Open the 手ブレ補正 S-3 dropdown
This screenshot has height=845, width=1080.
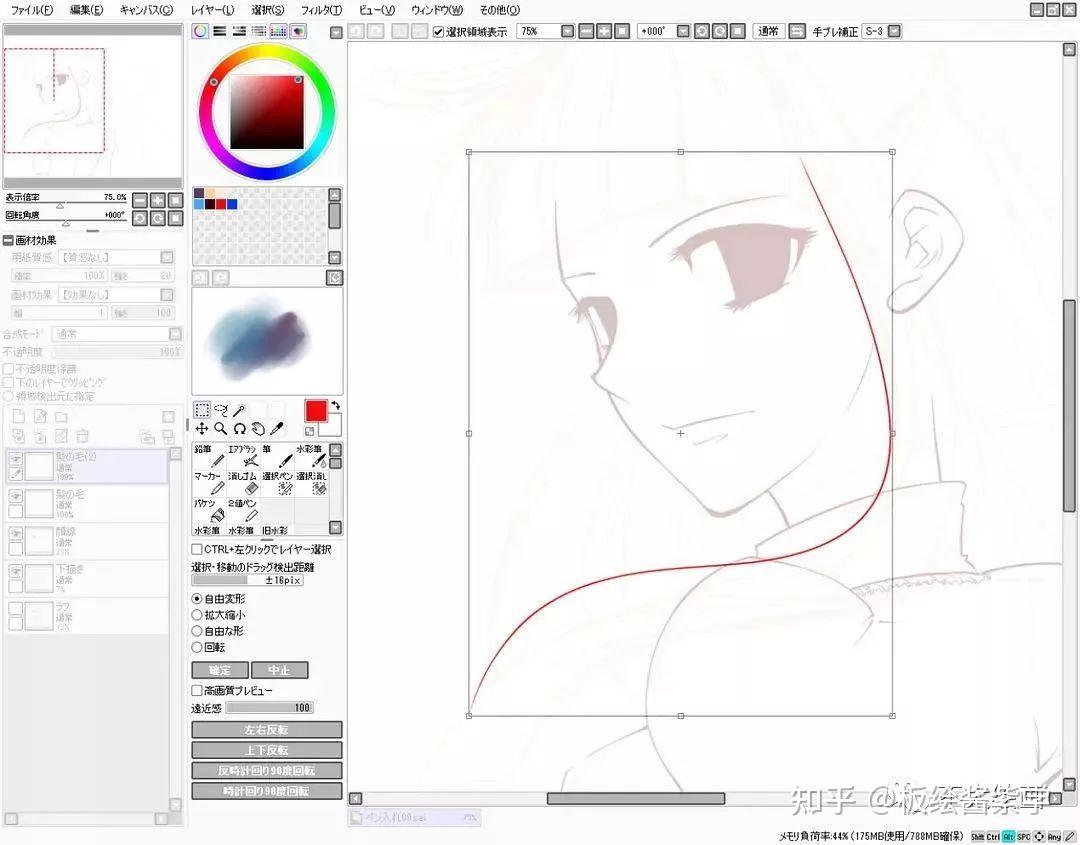click(894, 31)
